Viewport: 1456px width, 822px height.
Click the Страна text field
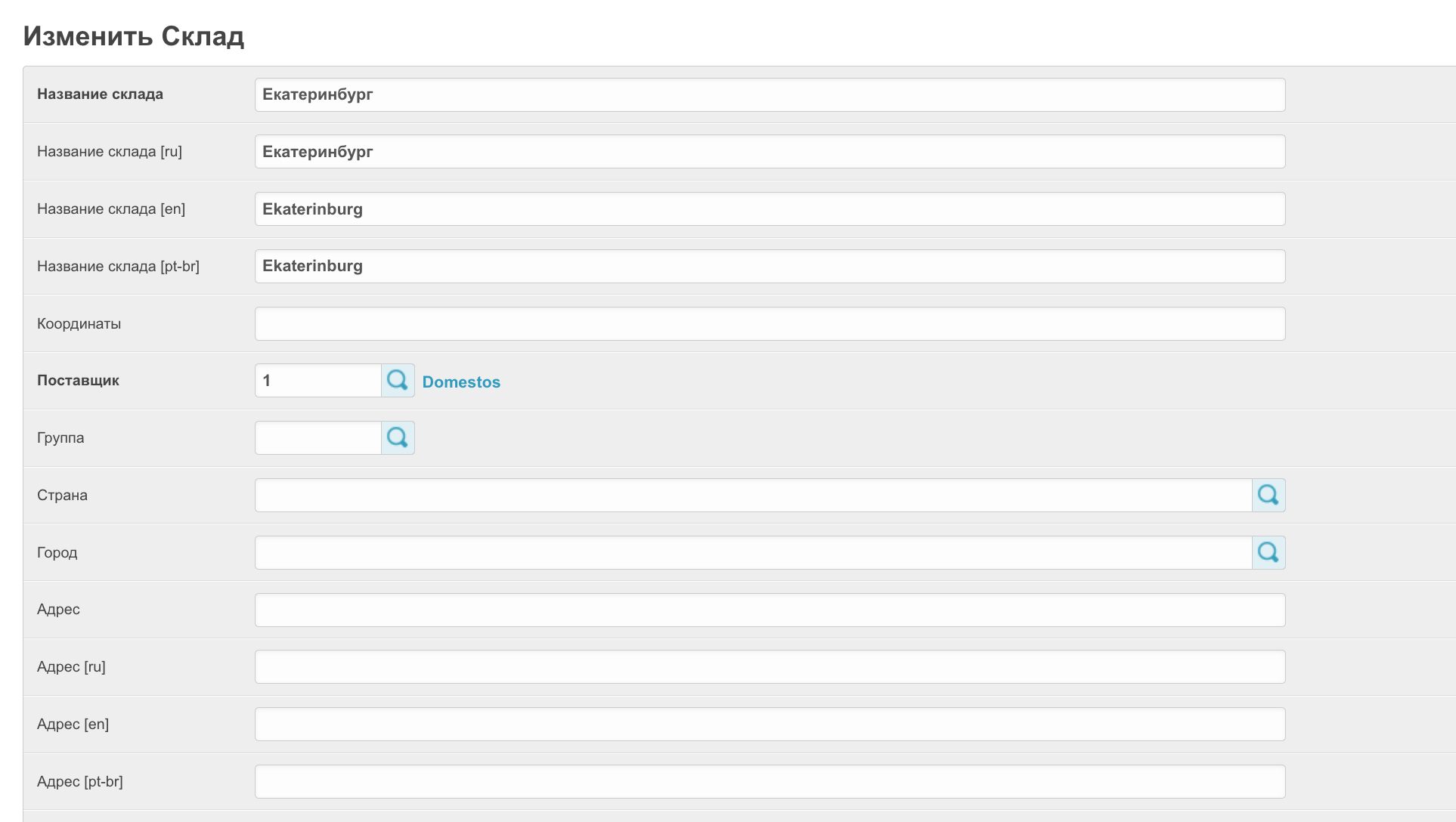pos(753,496)
